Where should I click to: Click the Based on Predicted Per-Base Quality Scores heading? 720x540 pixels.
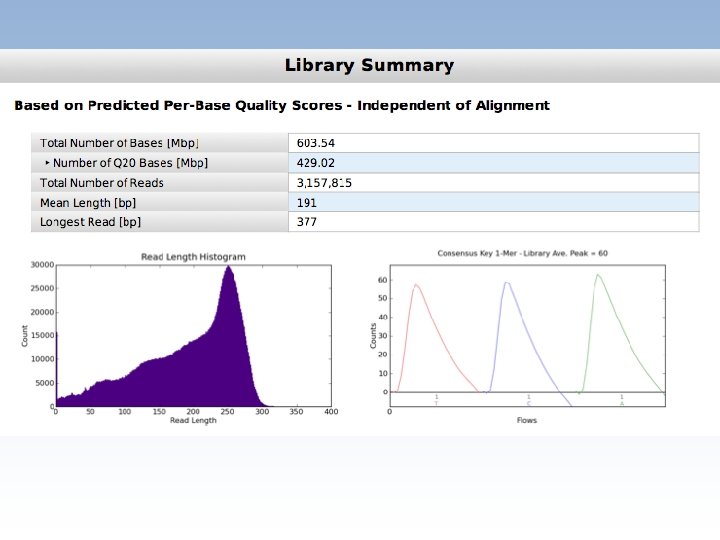[x=282, y=106]
